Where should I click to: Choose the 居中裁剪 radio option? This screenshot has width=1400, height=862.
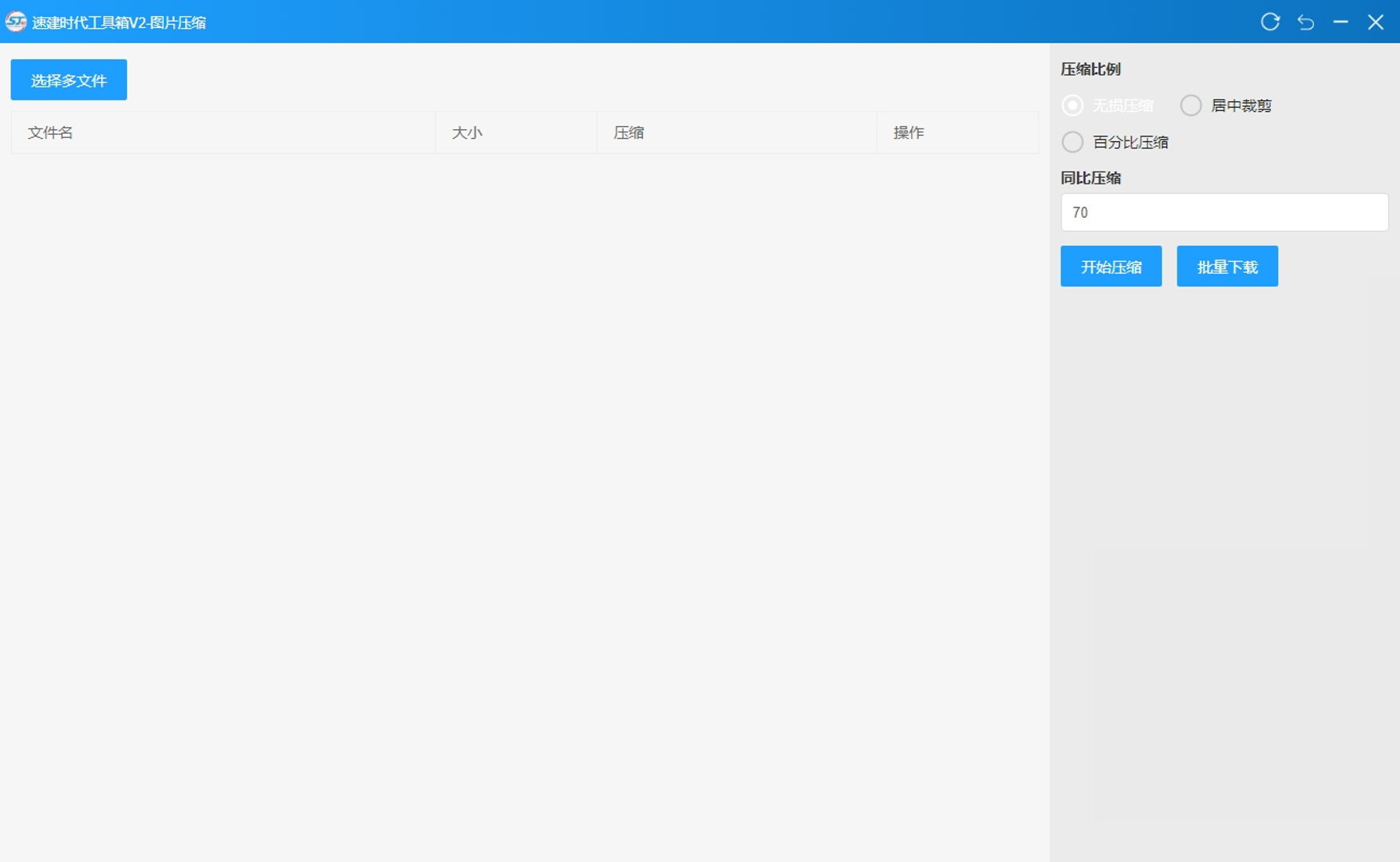(x=1191, y=105)
